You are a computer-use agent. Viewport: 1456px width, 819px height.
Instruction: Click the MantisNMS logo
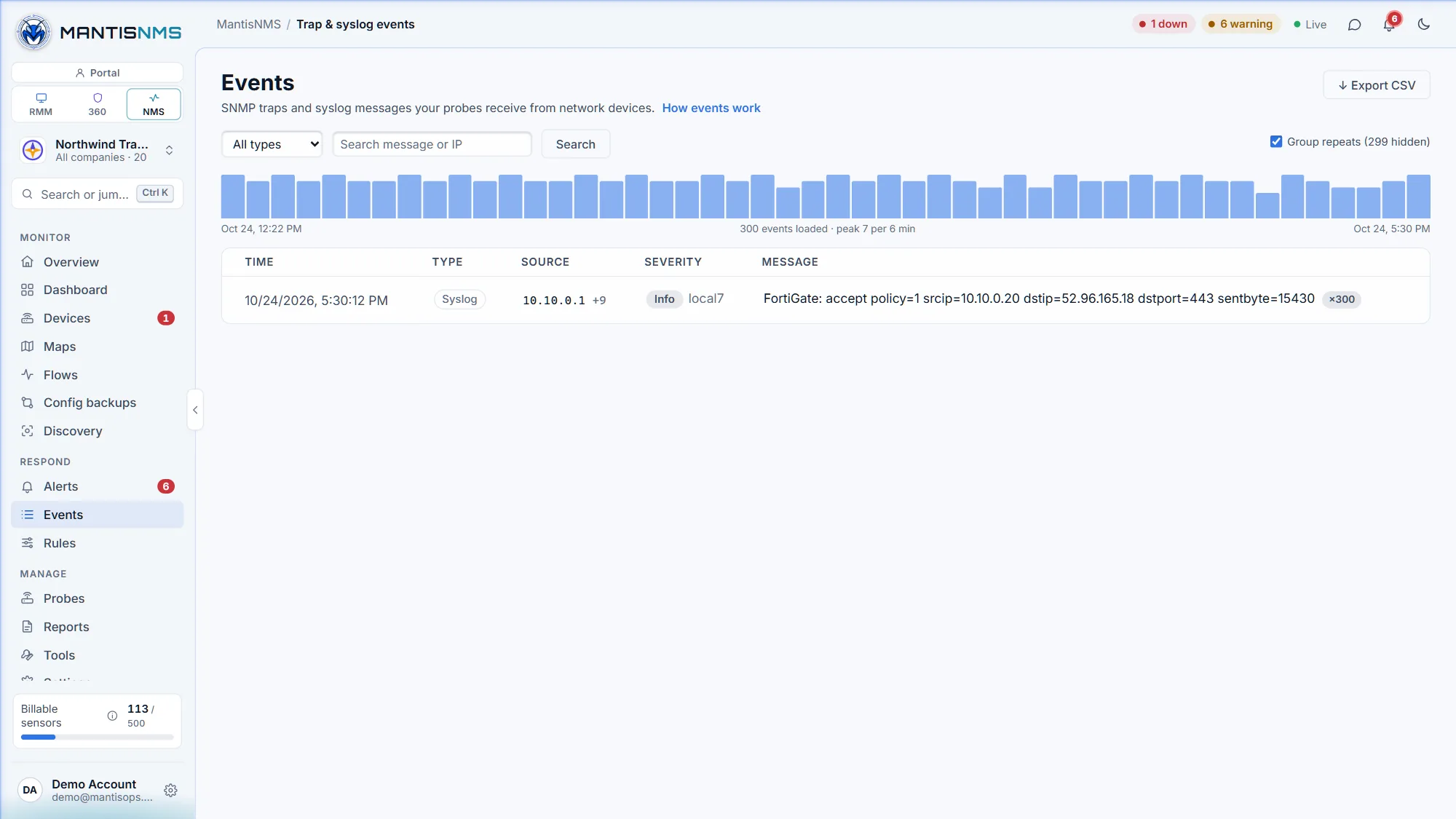tap(98, 32)
